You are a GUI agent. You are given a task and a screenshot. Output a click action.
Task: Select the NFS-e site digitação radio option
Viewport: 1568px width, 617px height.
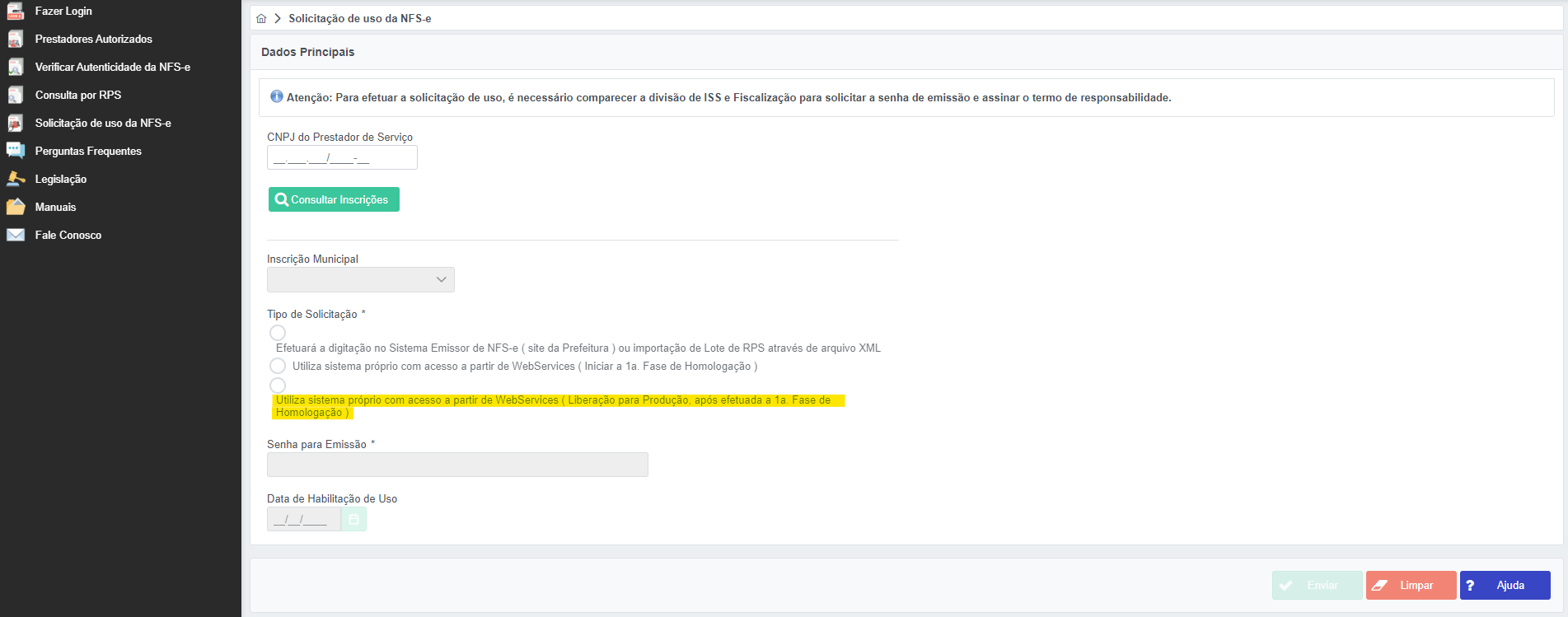pos(278,333)
